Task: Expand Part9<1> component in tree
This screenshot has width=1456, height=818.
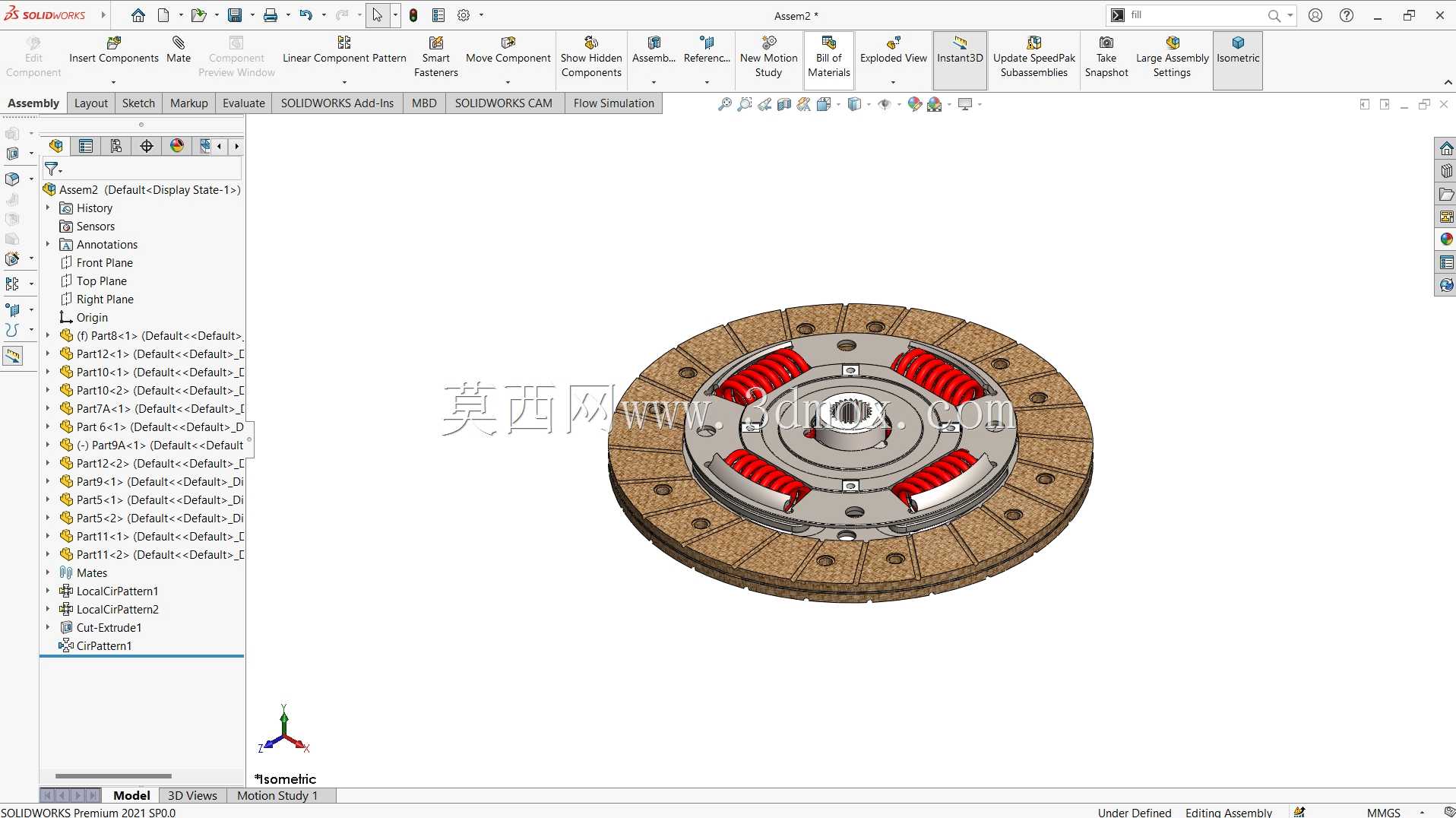Action: 48,481
